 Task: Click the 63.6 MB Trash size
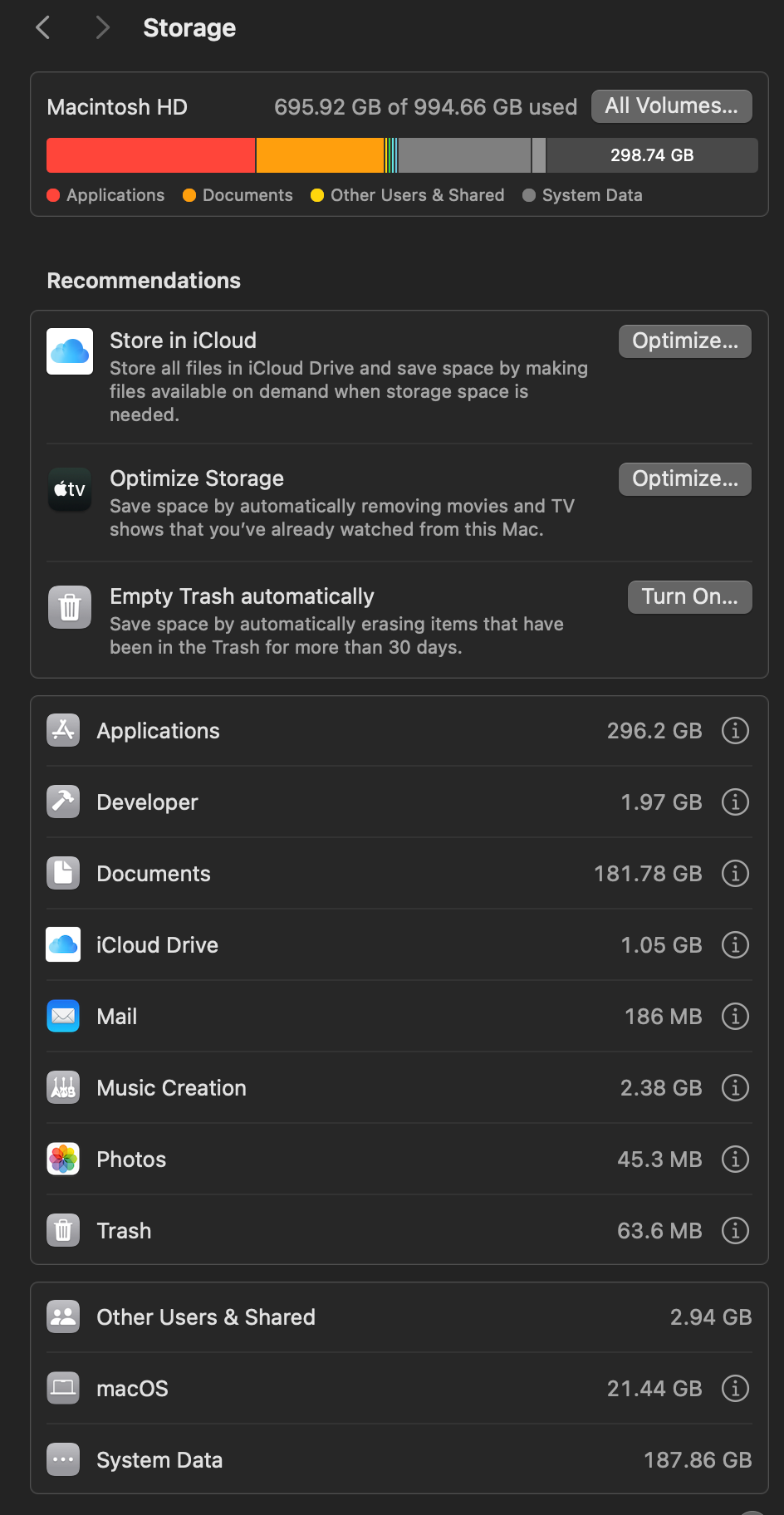click(x=659, y=1231)
